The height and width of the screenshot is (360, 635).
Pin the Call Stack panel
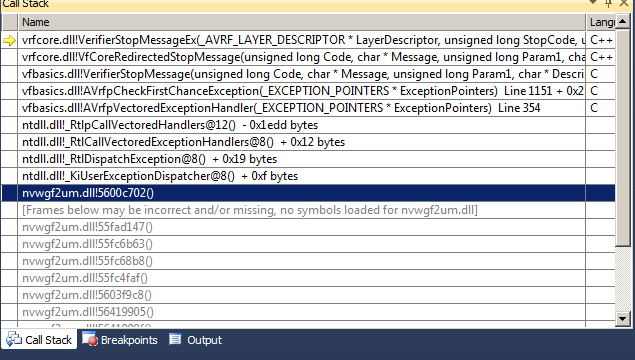[608, 4]
